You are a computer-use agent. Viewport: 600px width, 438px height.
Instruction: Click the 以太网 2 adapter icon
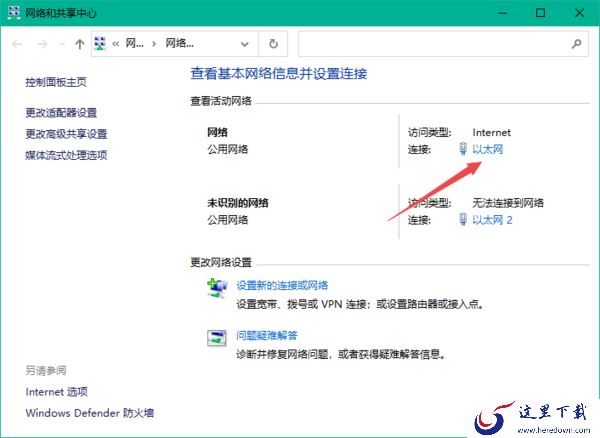pos(463,220)
